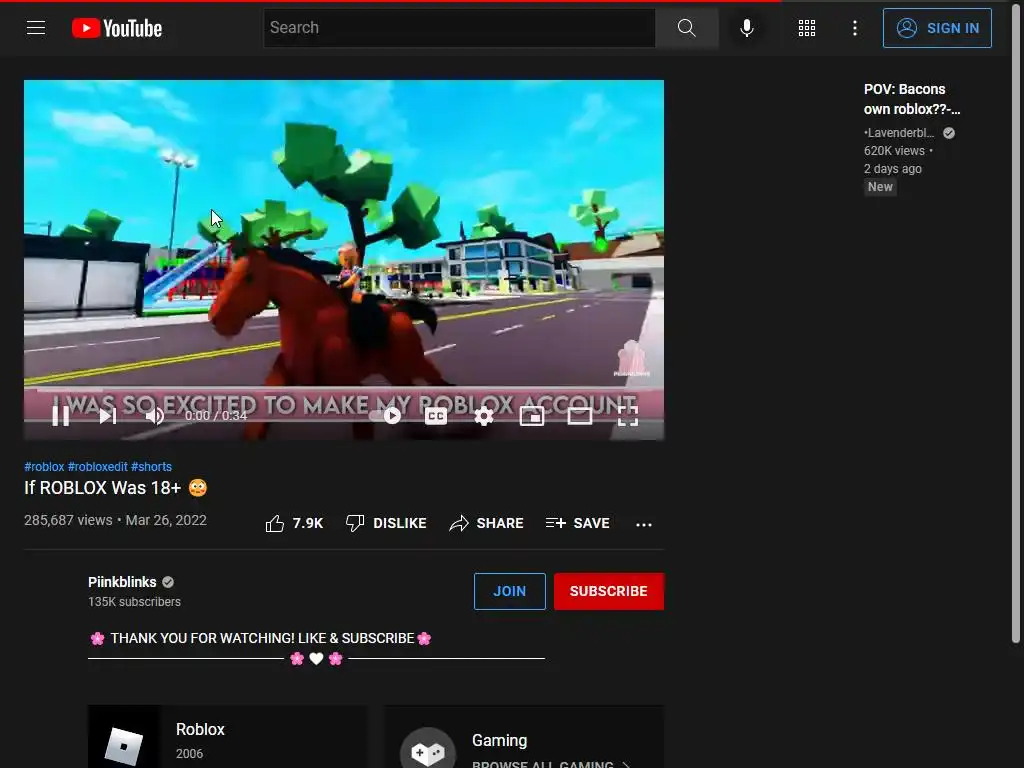Open the Gaming category card
The image size is (1024, 768).
click(x=524, y=737)
